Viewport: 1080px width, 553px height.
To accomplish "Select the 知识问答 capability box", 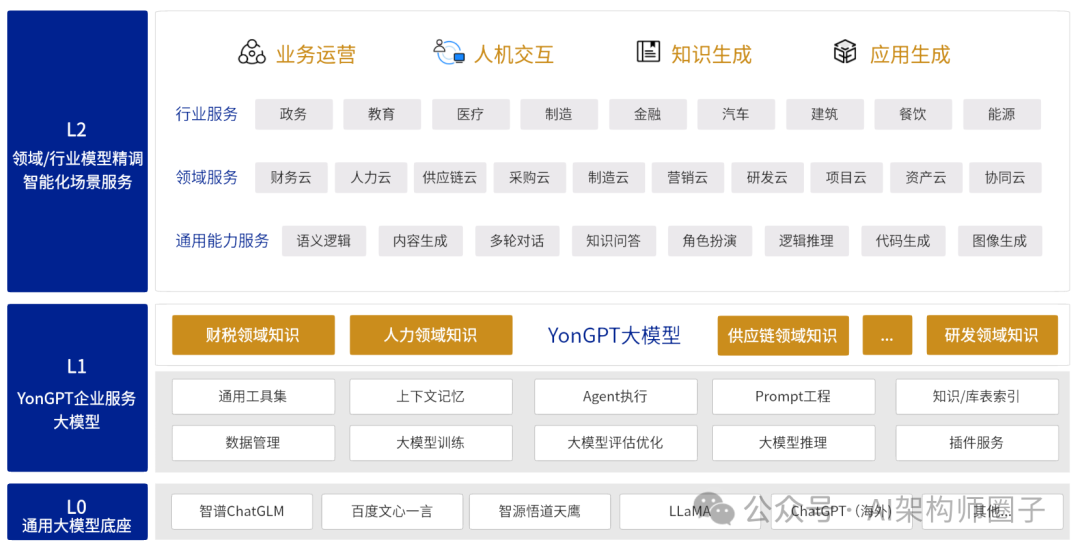I will (x=614, y=241).
